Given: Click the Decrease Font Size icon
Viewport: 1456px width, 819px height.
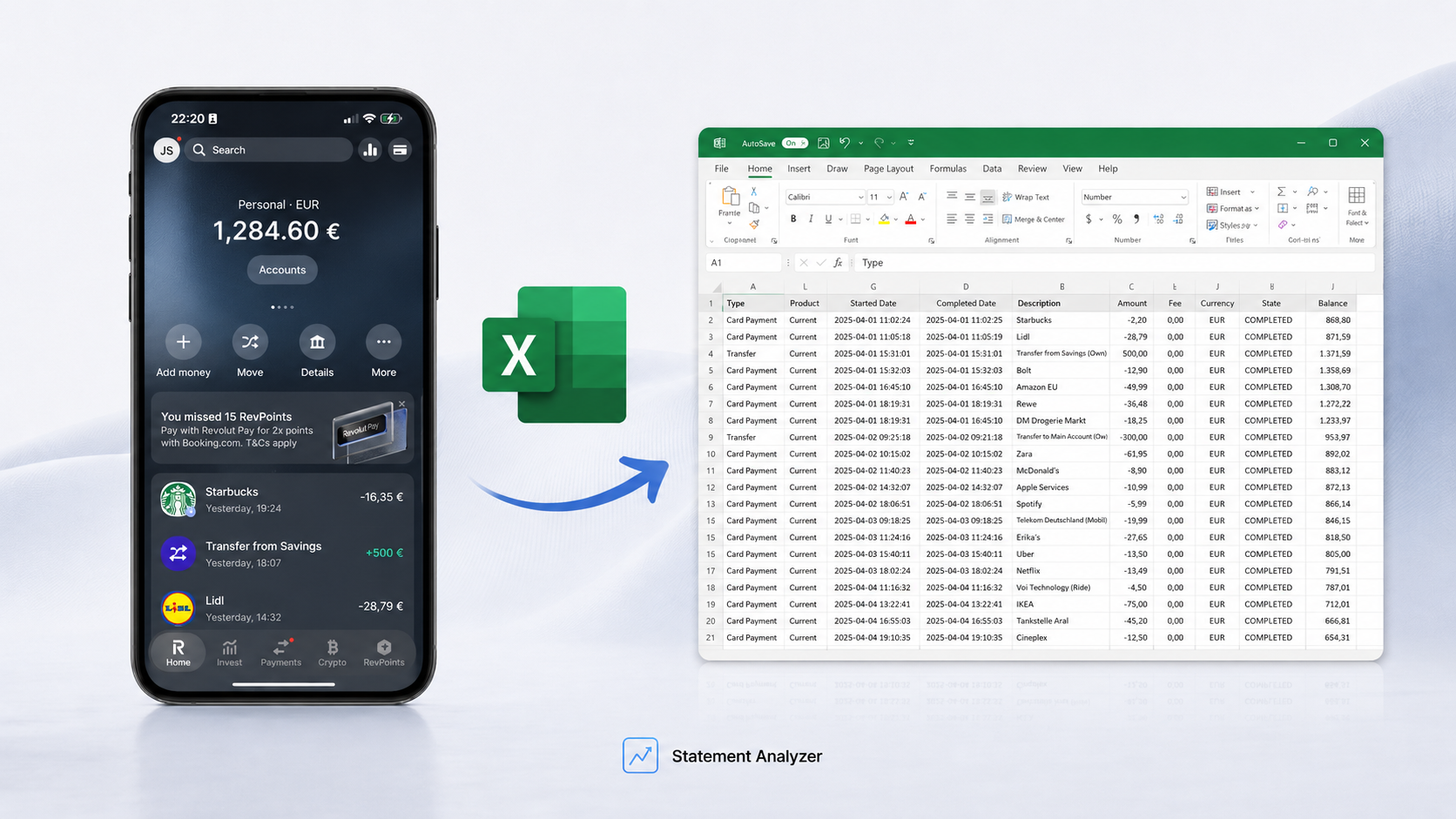Looking at the screenshot, I should click(x=921, y=197).
